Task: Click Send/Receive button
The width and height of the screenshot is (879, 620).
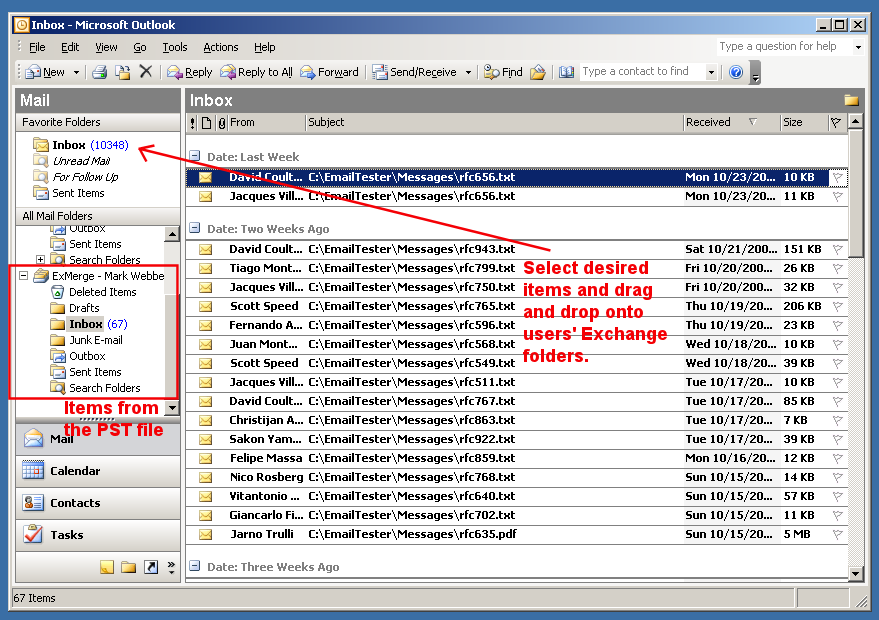Action: [415, 72]
